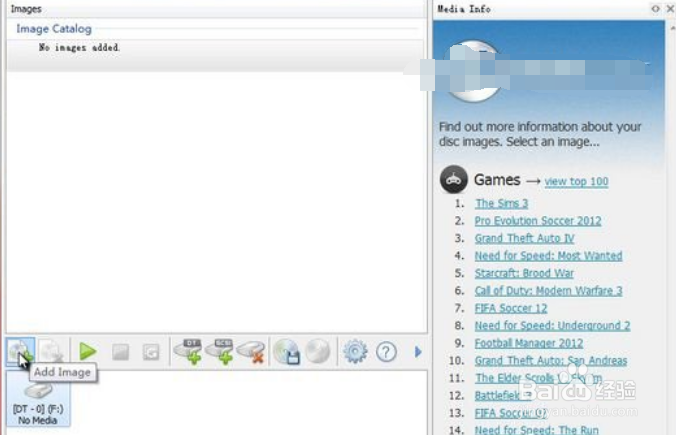The height and width of the screenshot is (435, 676).
Task: Click the Image Catalog header
Action: [x=54, y=29]
